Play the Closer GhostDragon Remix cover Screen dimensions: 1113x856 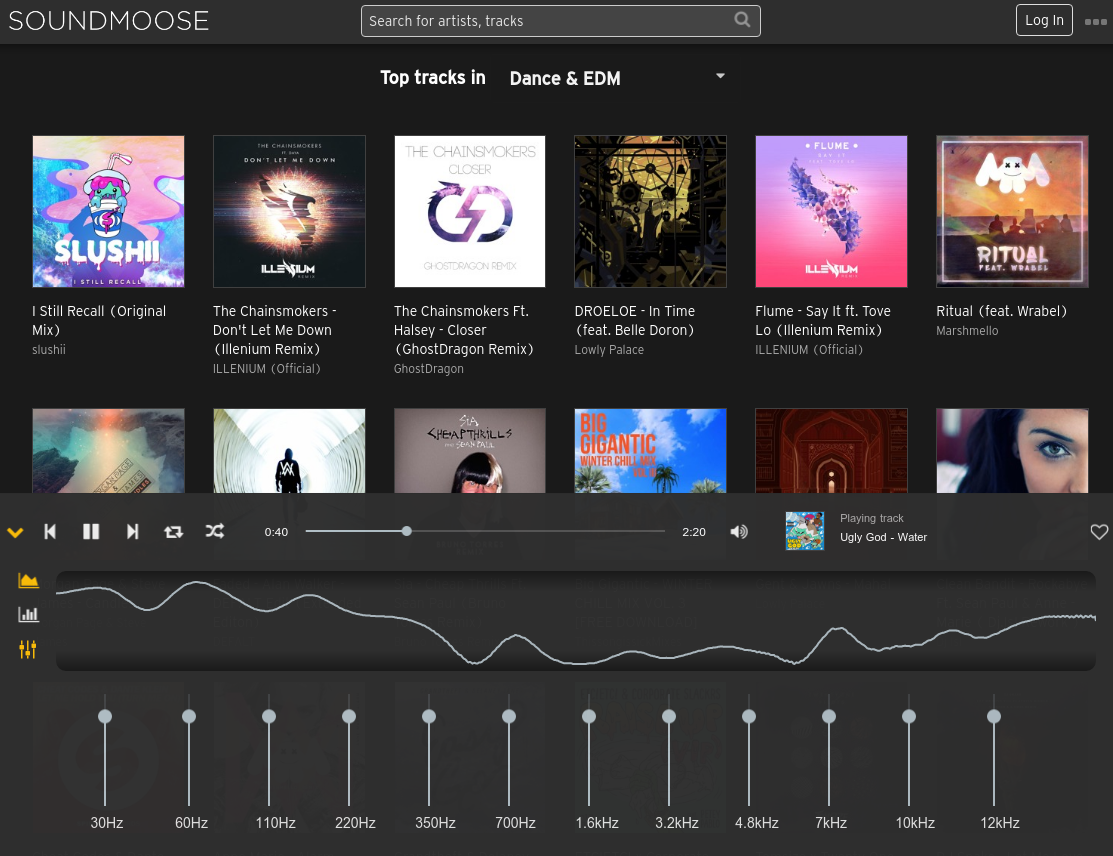click(470, 212)
